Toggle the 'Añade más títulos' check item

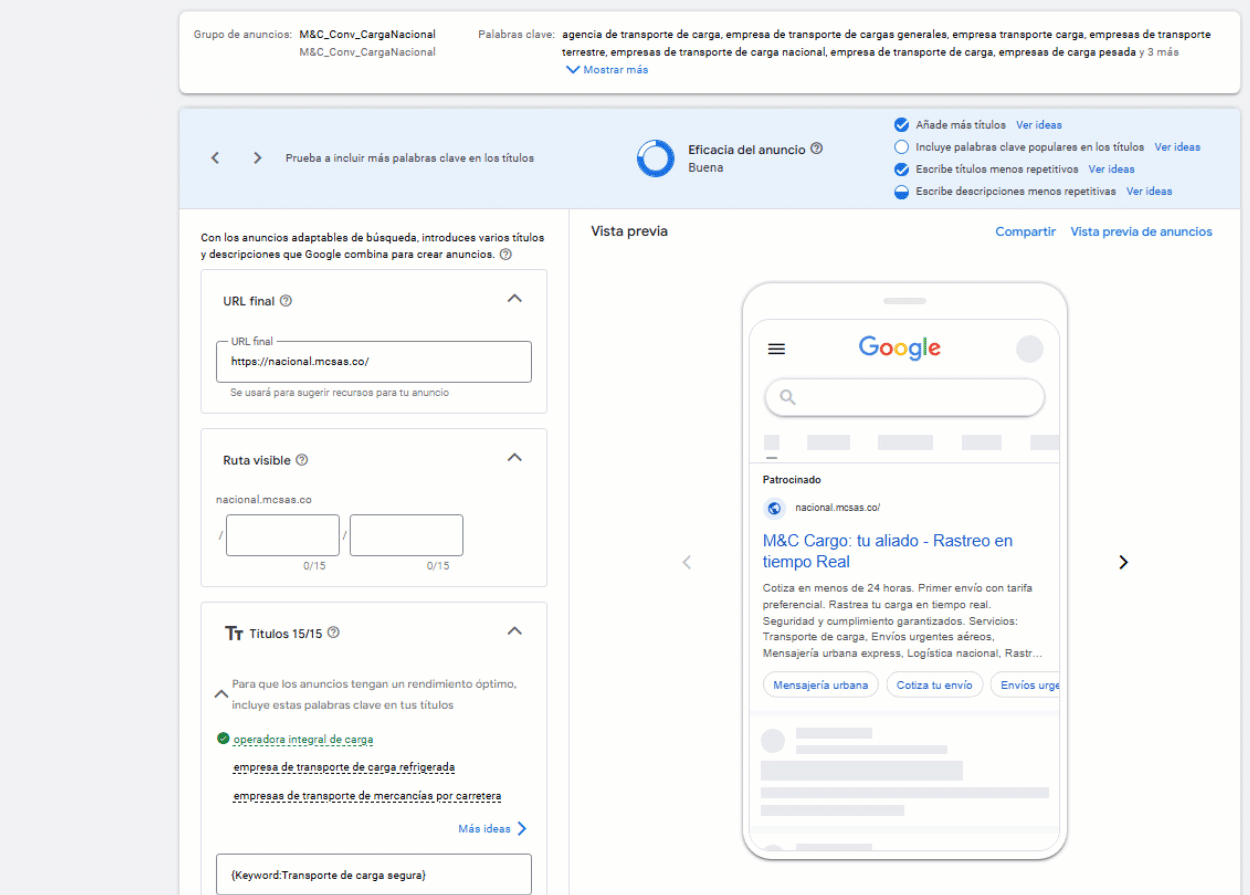901,125
